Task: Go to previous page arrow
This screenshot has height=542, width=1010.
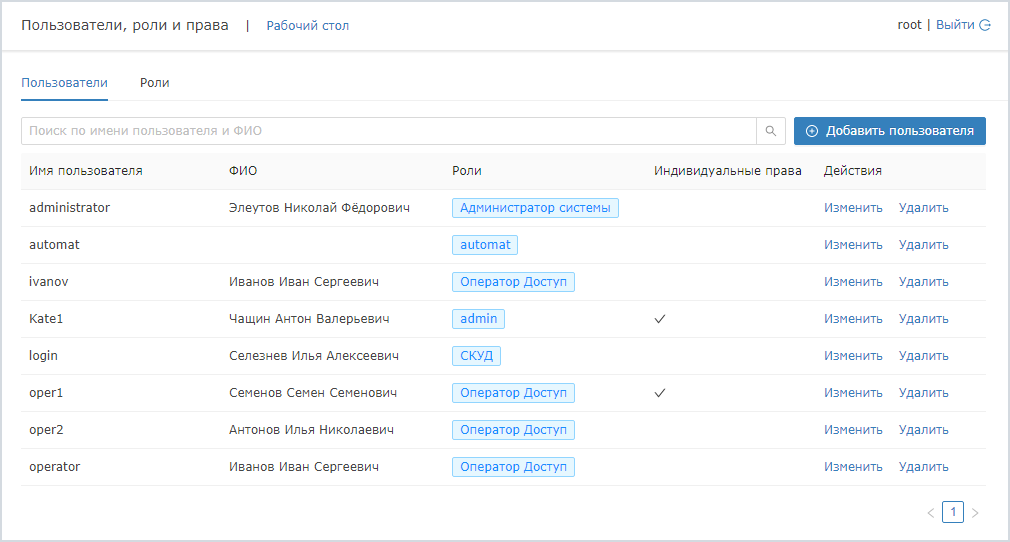Action: [x=931, y=513]
